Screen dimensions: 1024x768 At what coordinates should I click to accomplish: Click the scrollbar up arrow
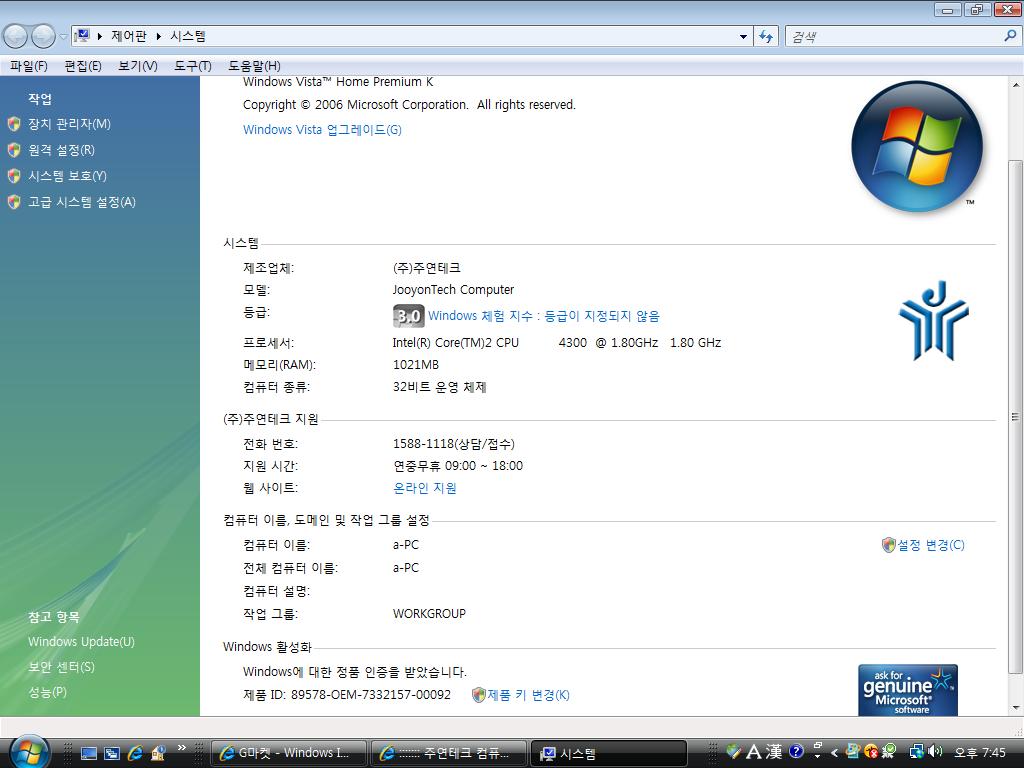(x=1016, y=85)
